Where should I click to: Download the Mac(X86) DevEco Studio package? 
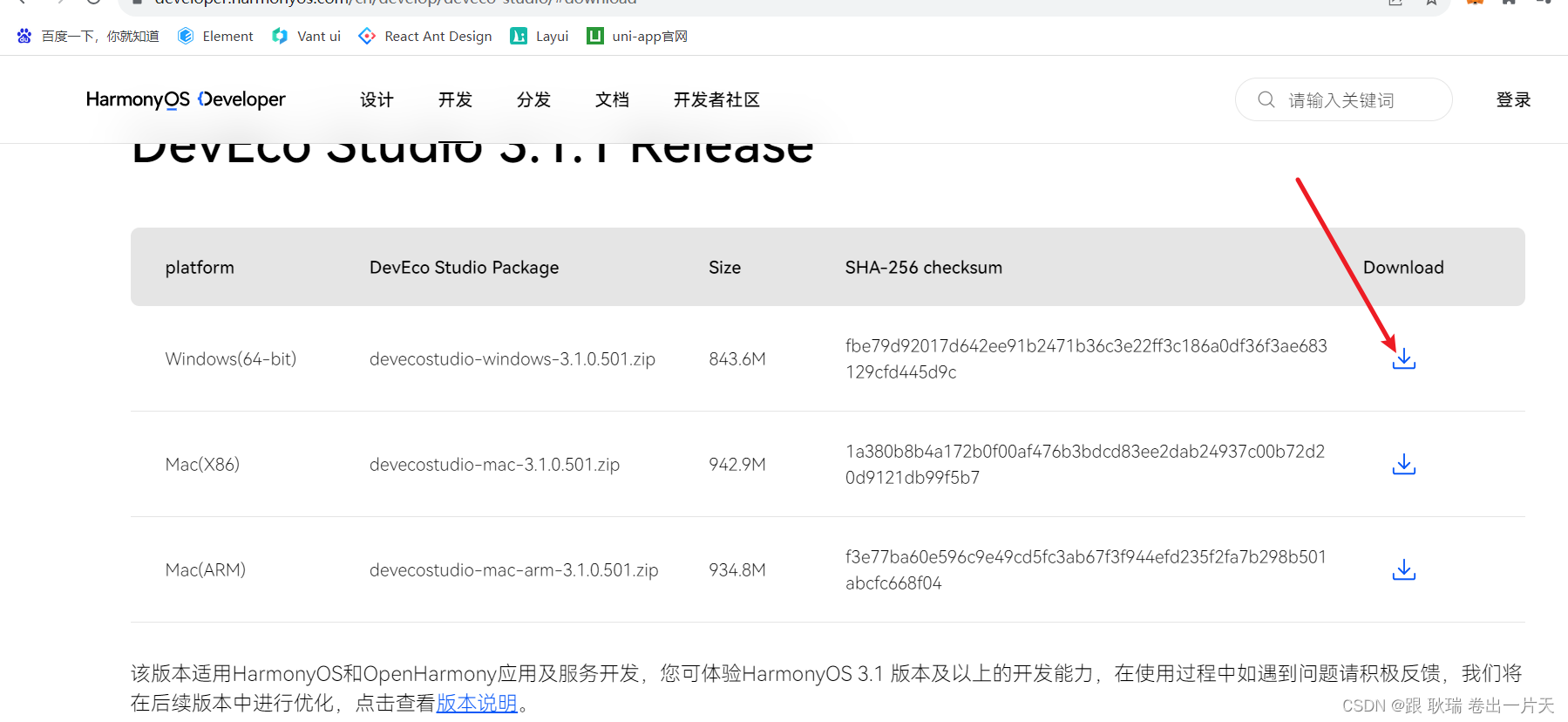click(1403, 464)
